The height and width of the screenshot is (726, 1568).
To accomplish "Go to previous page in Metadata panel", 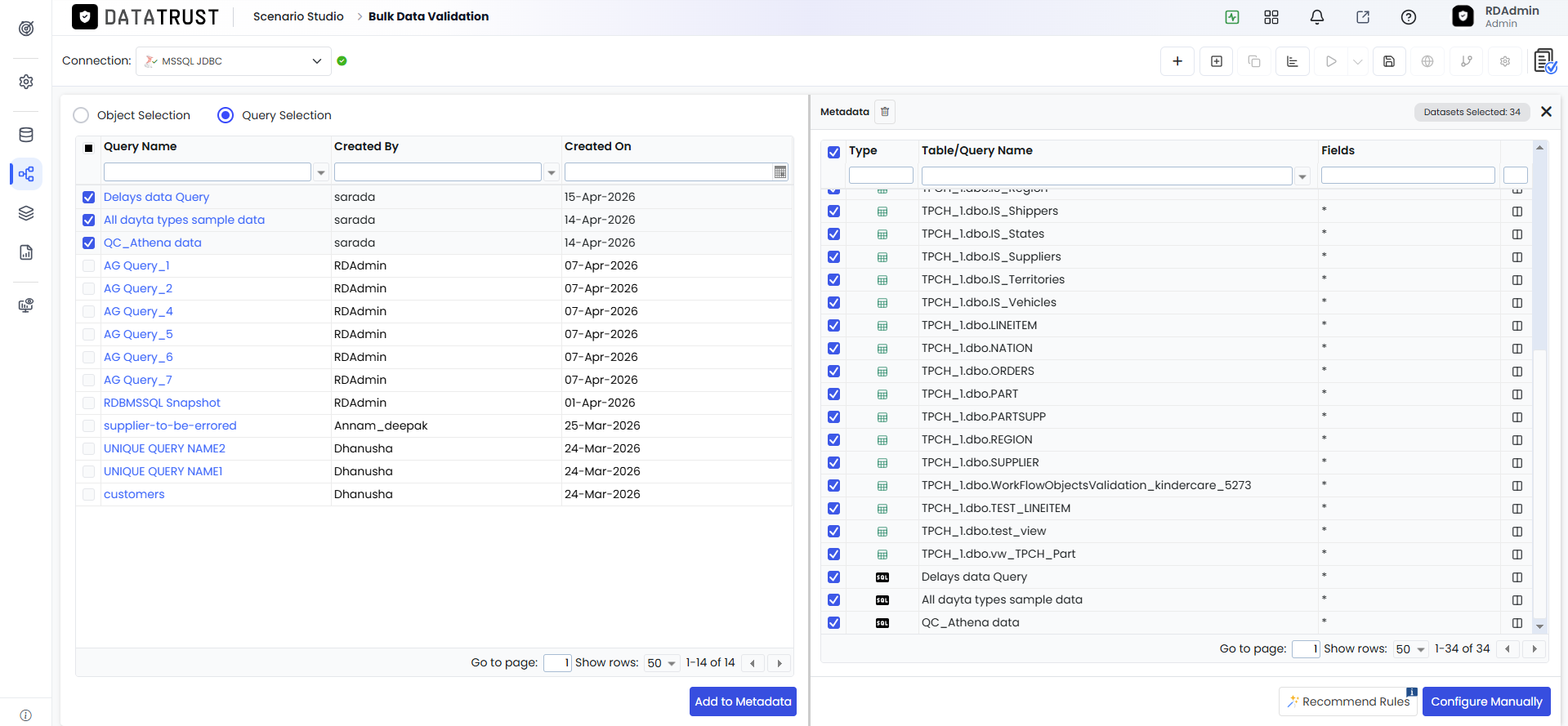I will click(1508, 649).
